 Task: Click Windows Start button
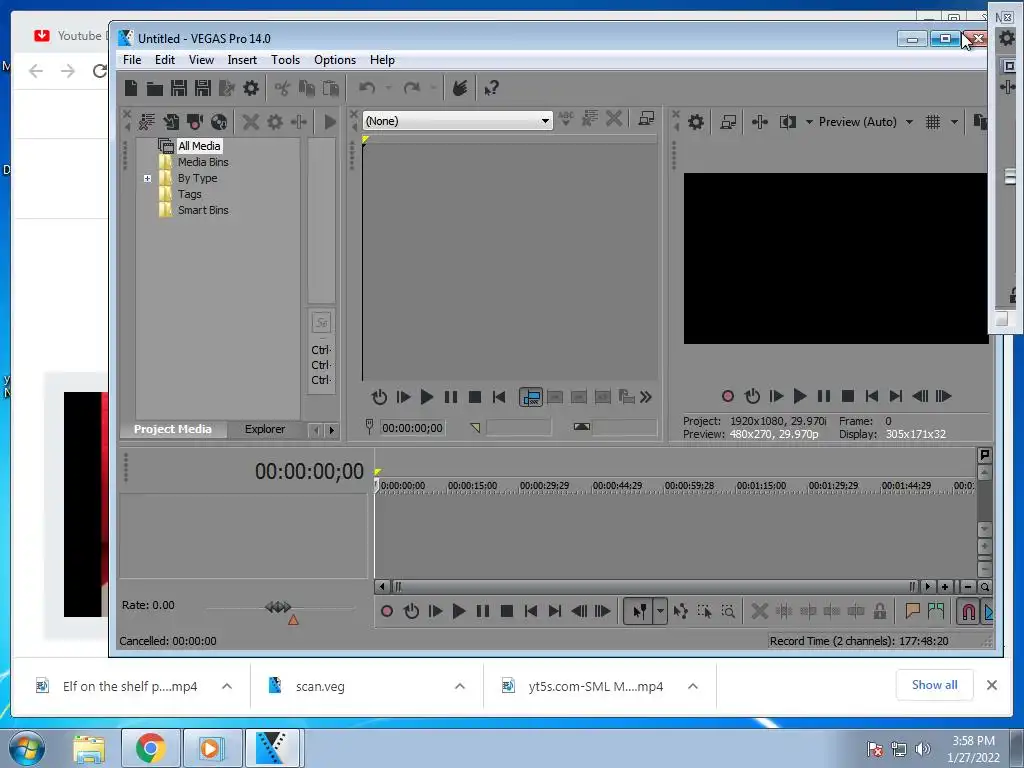pos(27,748)
